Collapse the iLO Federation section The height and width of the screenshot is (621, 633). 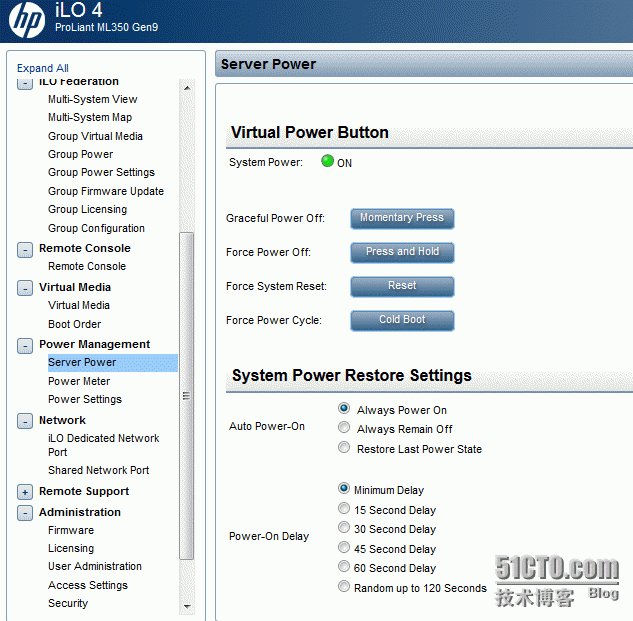click(25, 84)
